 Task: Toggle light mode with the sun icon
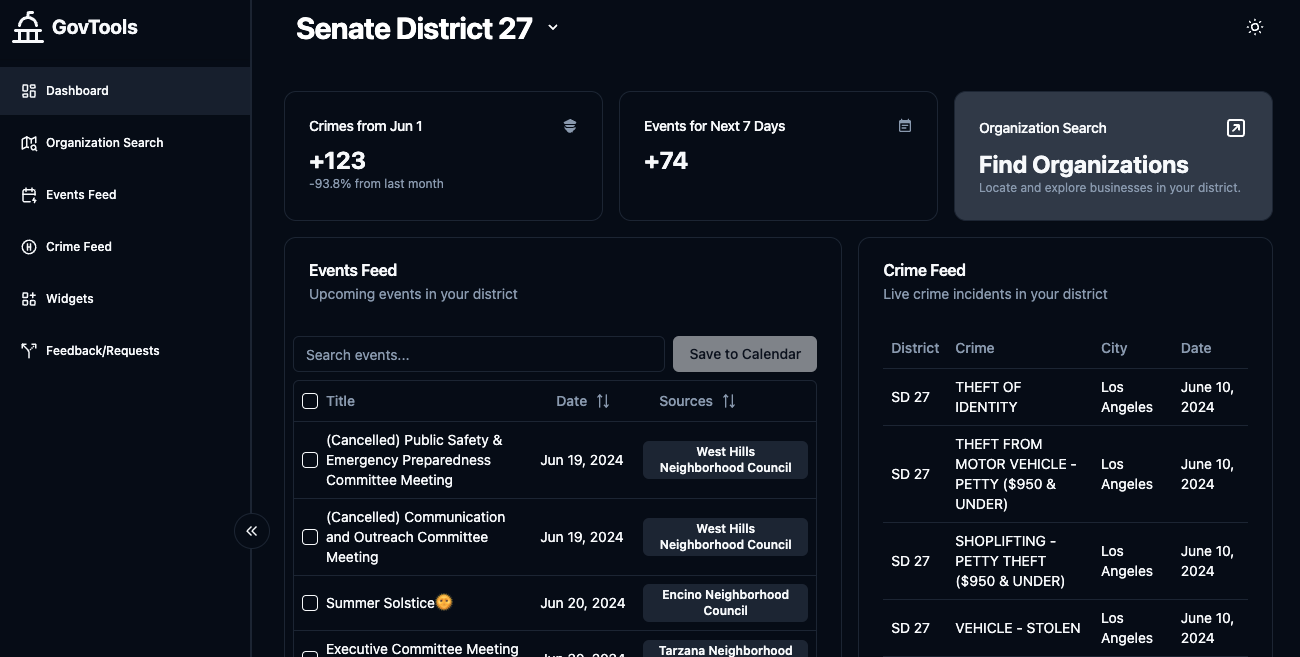[1255, 27]
